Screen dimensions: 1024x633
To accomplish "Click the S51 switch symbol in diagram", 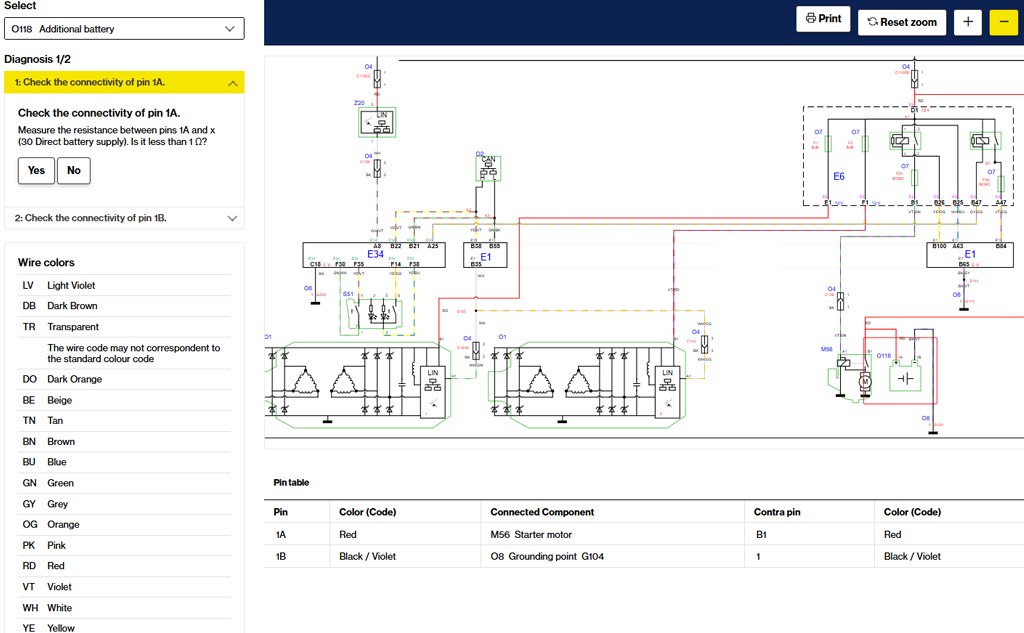I will pos(375,313).
